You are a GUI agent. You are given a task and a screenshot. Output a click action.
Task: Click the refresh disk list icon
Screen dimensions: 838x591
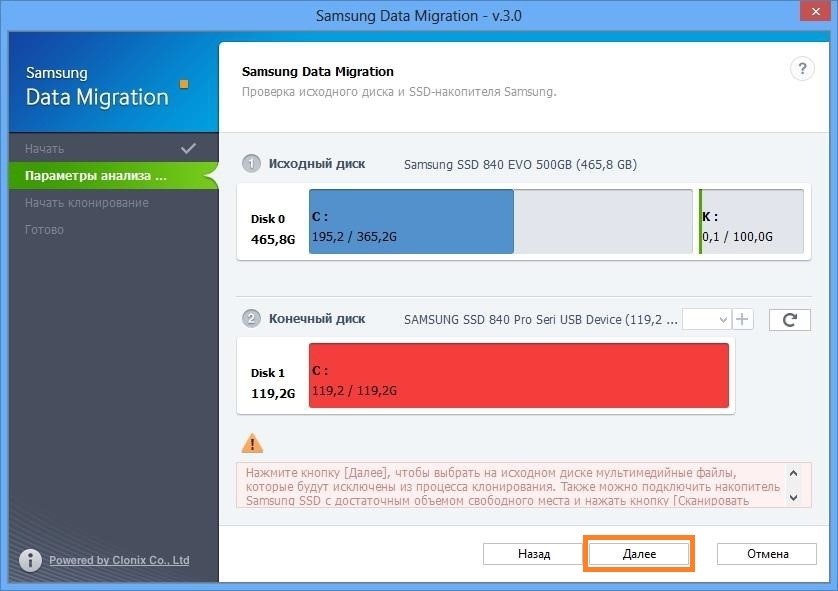pyautogui.click(x=789, y=320)
